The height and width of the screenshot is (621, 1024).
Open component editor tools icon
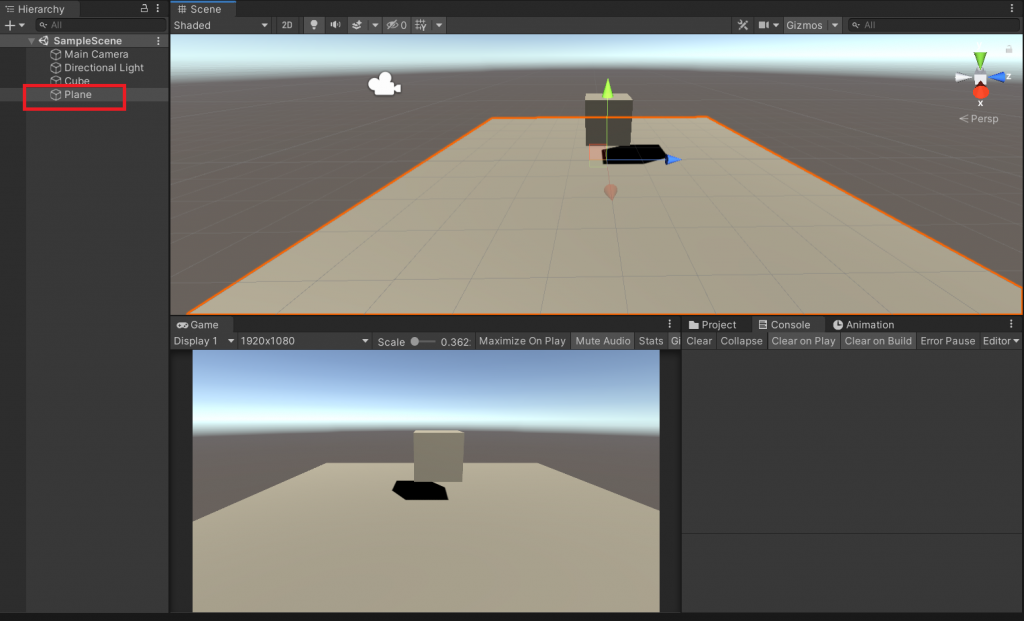[x=743, y=25]
